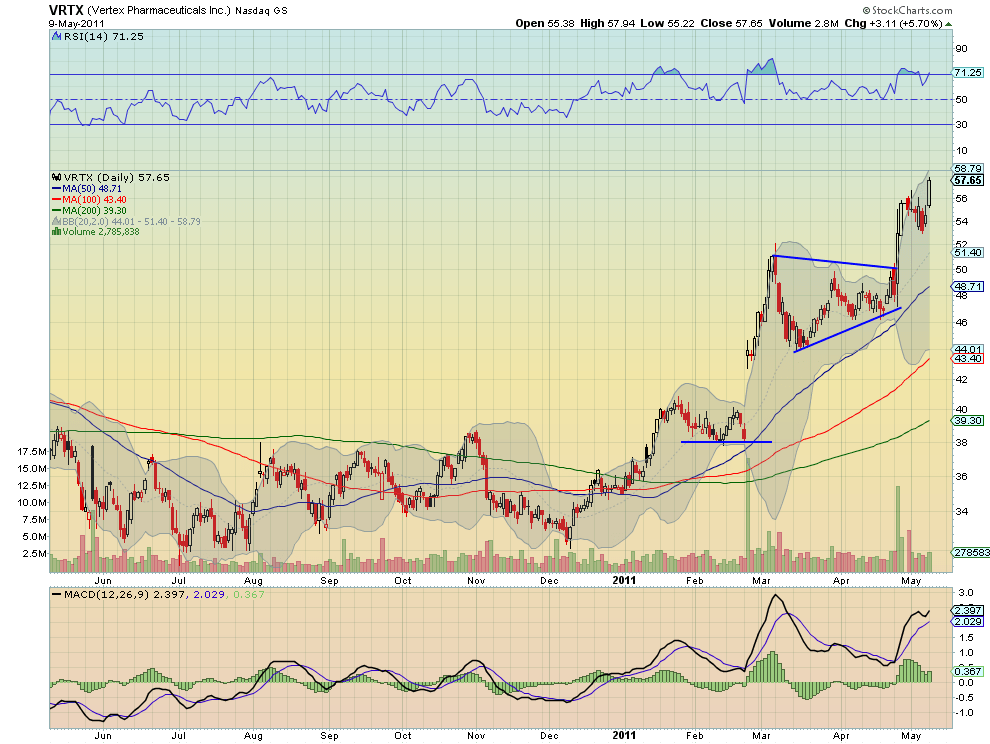Click the RSI(14) legend line icon
The image size is (990, 744).
(57, 37)
